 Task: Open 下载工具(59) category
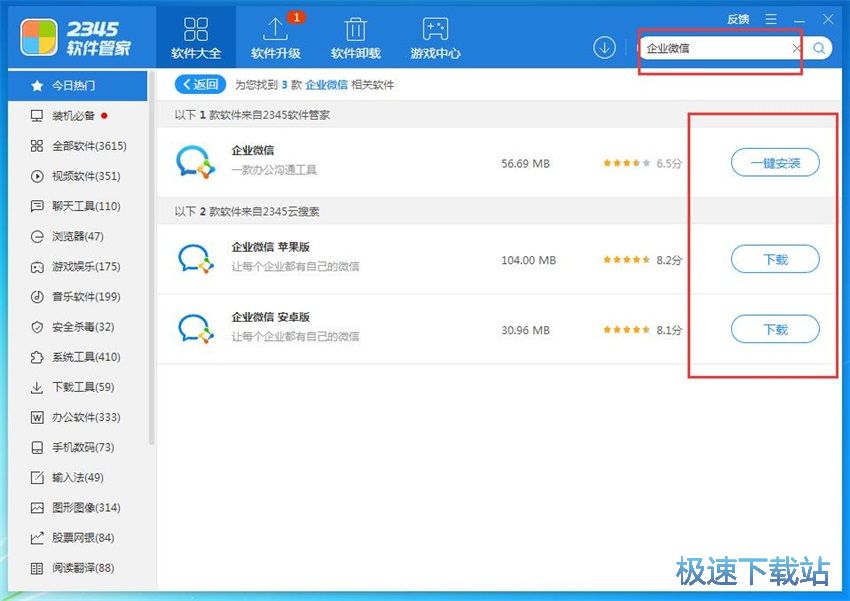(x=78, y=387)
